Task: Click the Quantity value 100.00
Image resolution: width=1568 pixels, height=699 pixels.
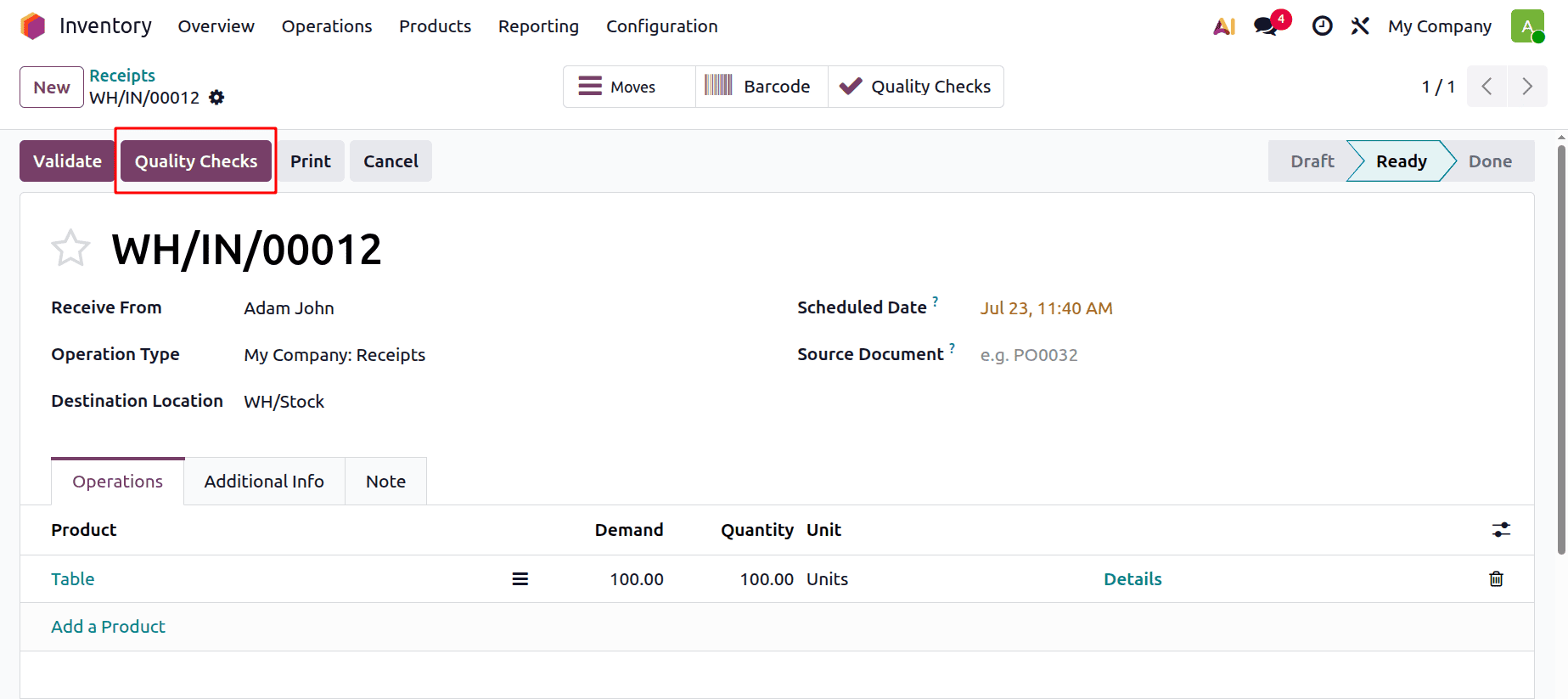Action: tap(767, 579)
